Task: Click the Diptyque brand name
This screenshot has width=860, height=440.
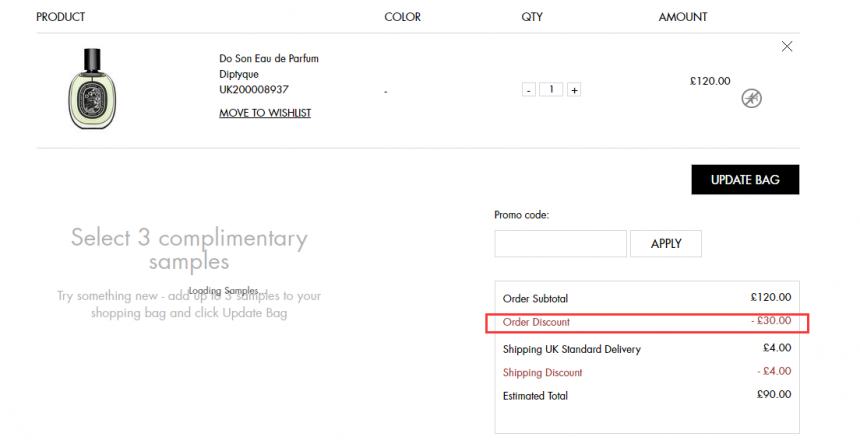Action: [x=239, y=74]
